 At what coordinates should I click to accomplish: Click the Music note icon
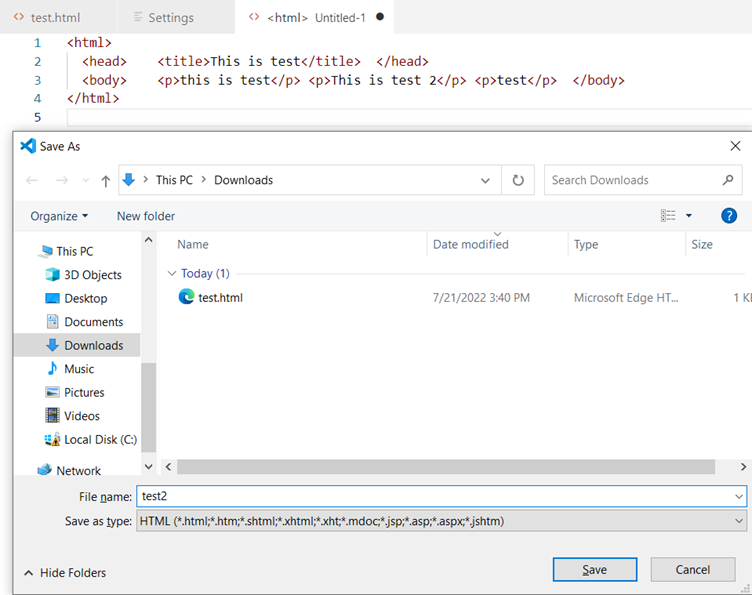[x=52, y=369]
